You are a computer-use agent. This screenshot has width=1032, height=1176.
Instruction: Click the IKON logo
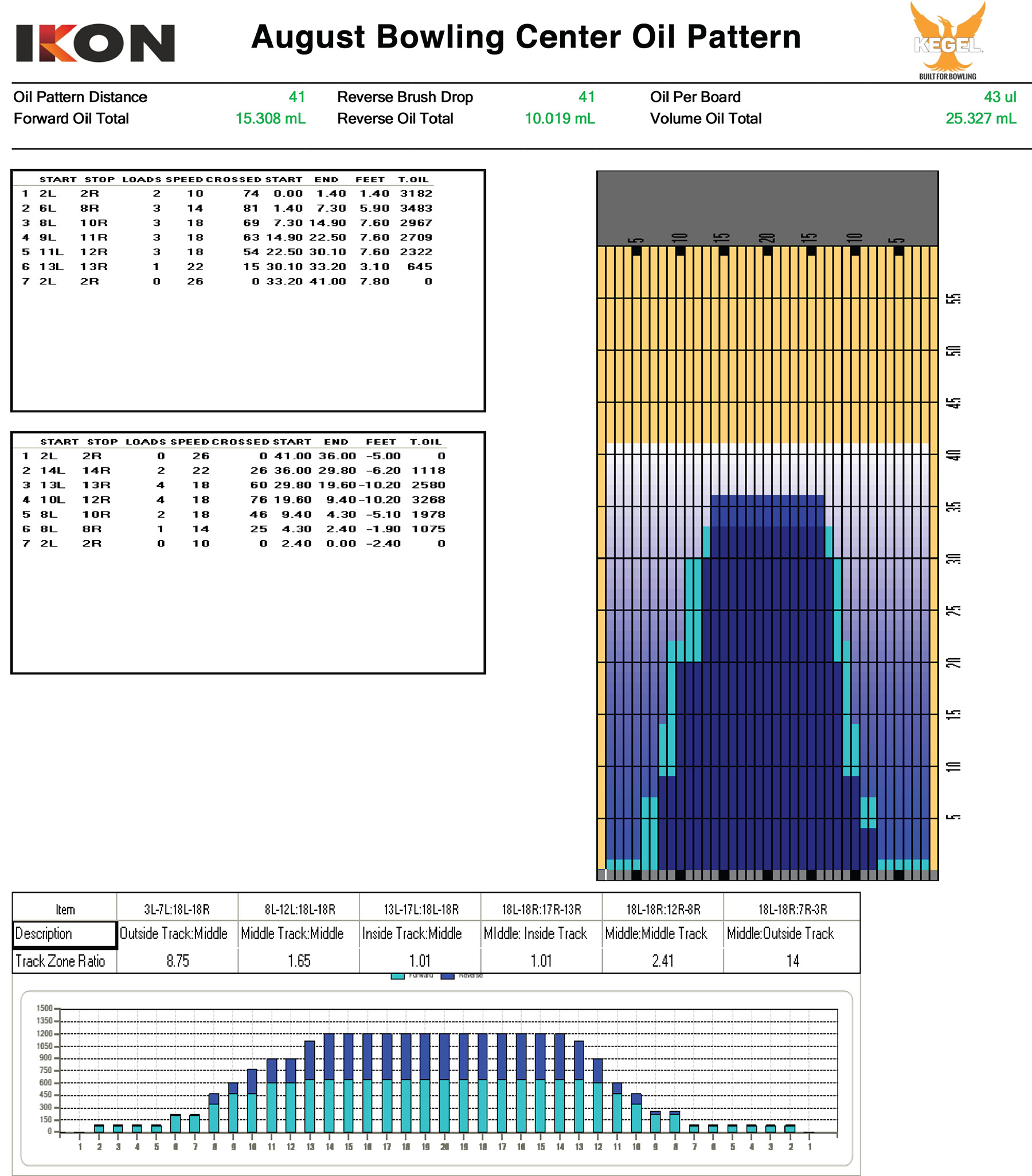(x=95, y=43)
